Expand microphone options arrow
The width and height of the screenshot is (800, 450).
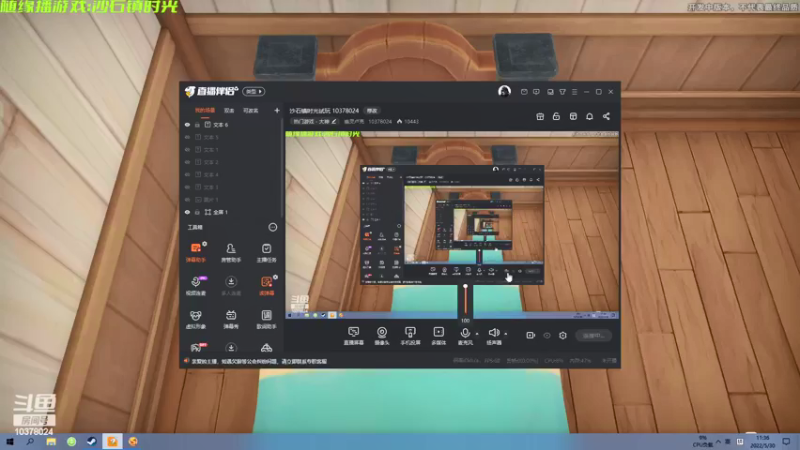(477, 334)
